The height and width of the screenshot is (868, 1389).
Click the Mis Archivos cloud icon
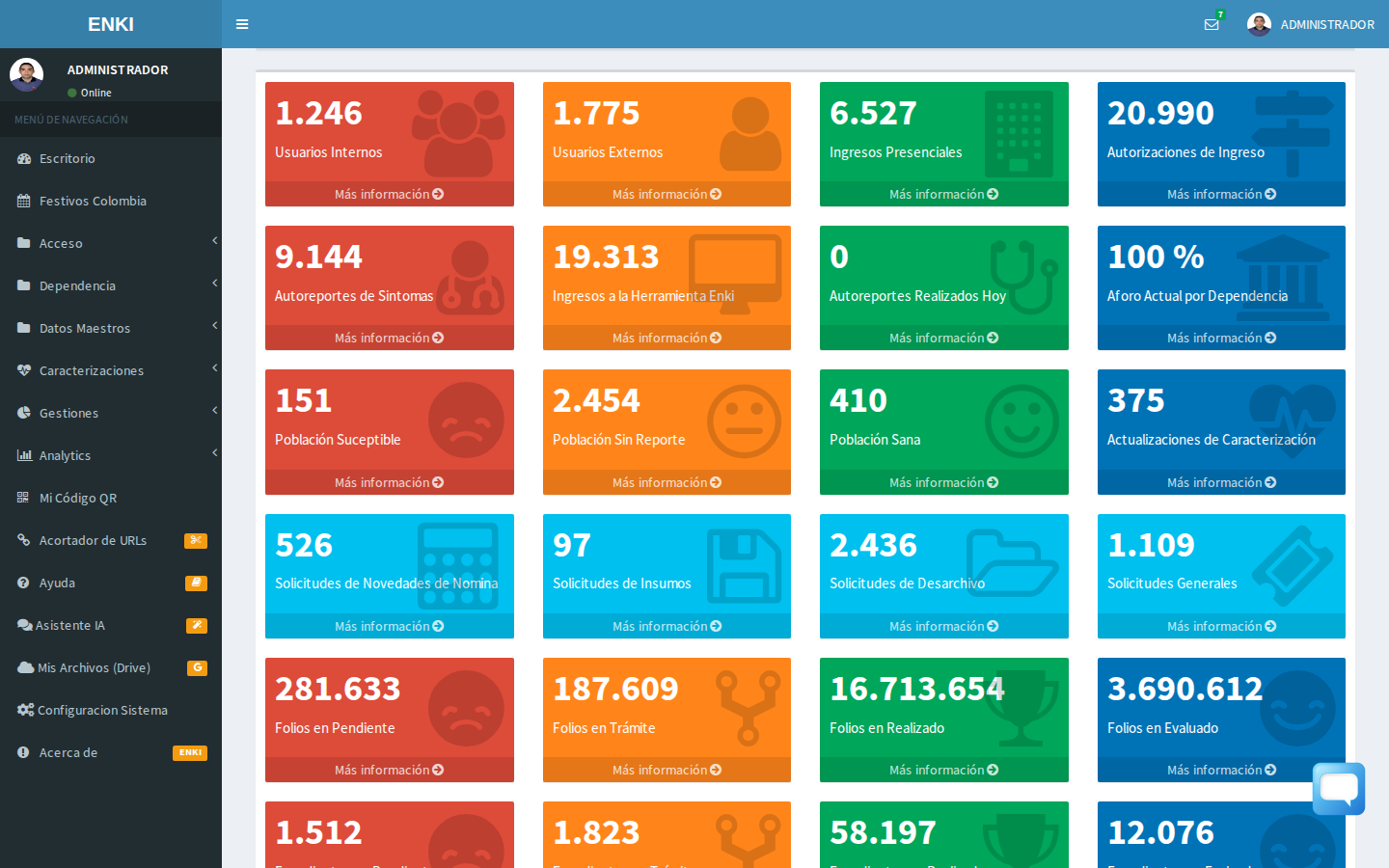click(x=26, y=667)
